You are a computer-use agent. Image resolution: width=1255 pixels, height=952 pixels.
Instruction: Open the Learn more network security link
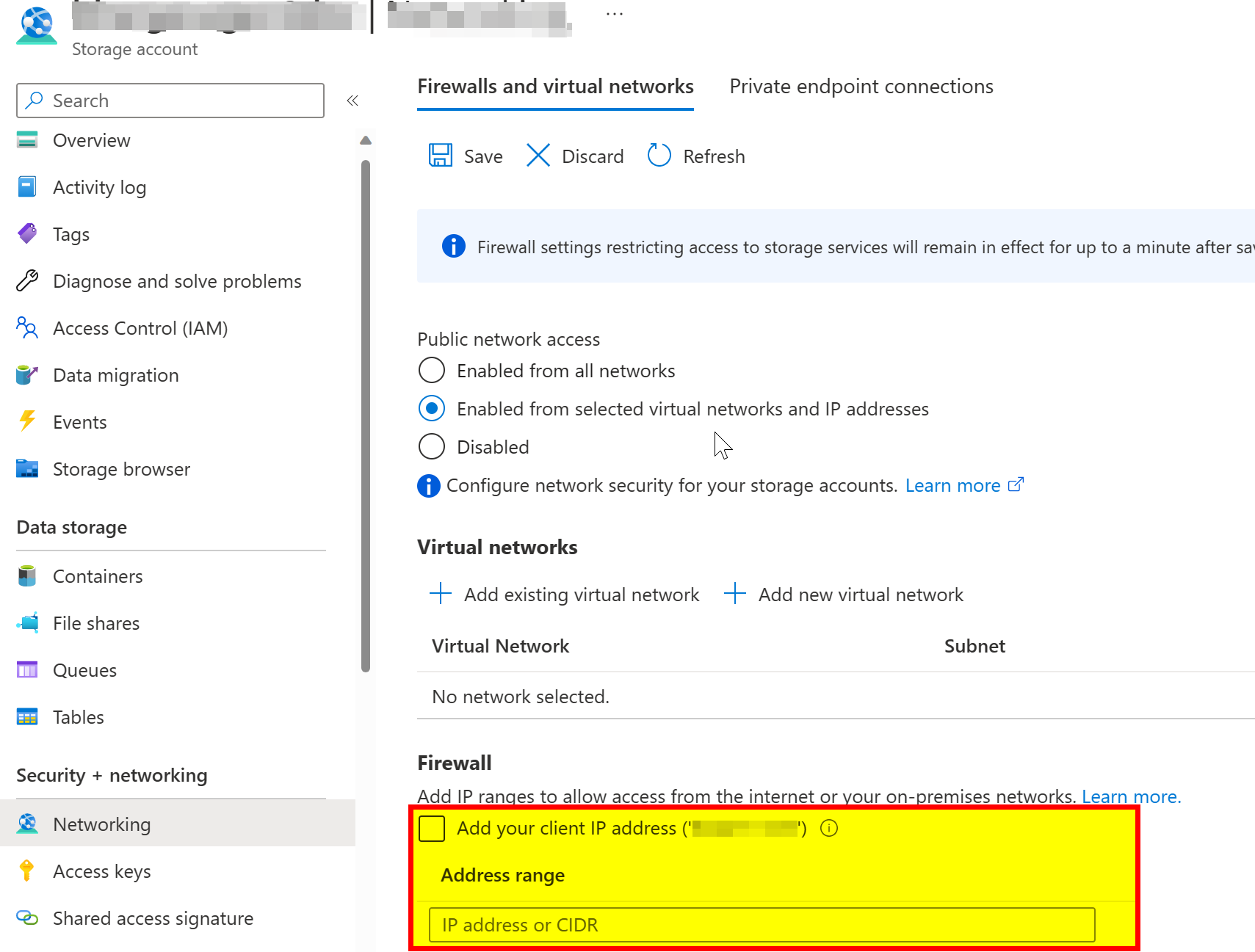[952, 485]
